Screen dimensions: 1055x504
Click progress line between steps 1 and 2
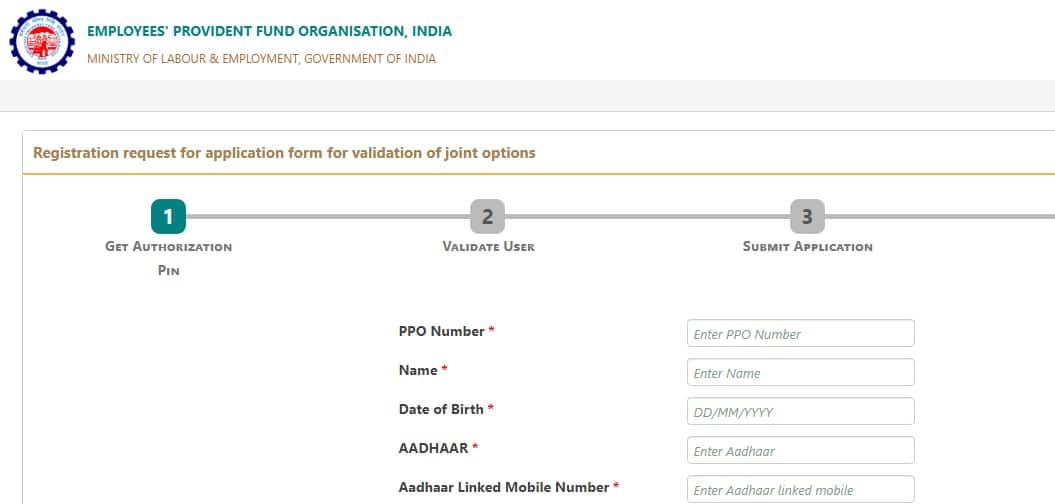point(328,217)
